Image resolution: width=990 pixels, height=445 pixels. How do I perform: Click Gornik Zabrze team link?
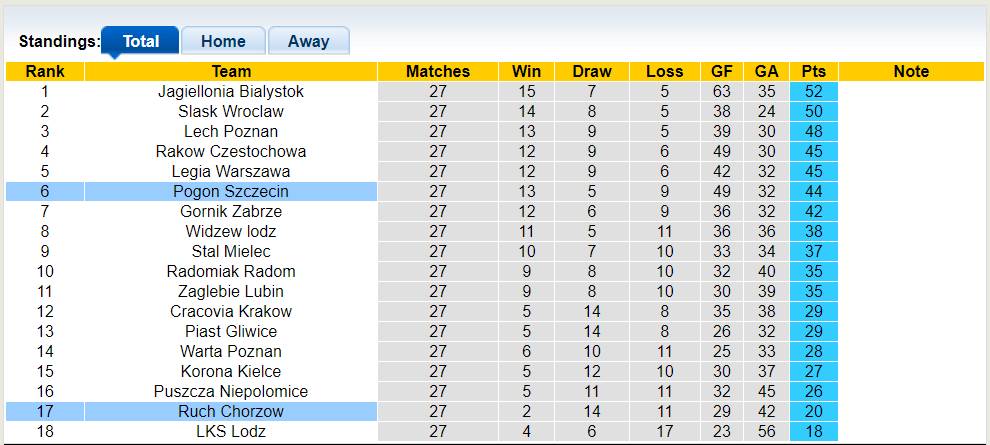231,211
